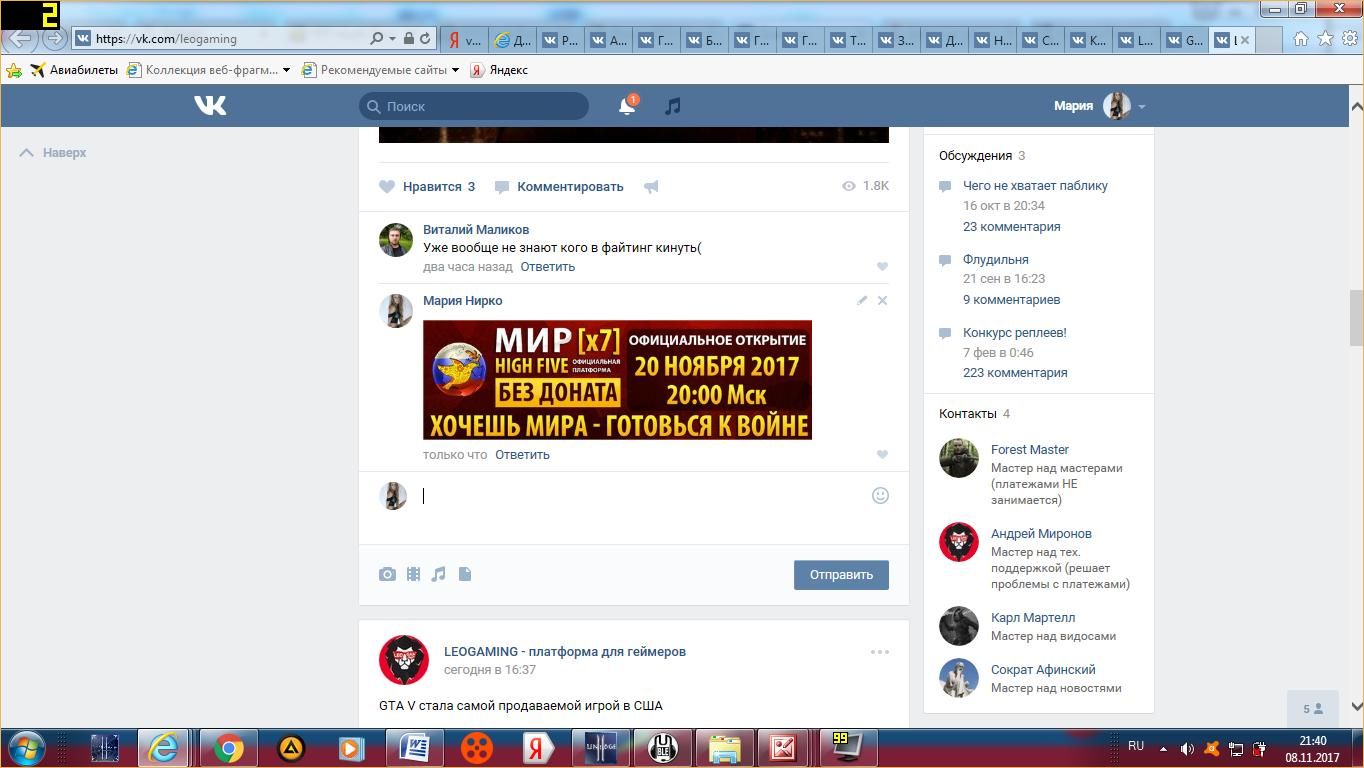The height and width of the screenshot is (768, 1364).
Task: Click Комментировать under the post
Action: tap(559, 187)
